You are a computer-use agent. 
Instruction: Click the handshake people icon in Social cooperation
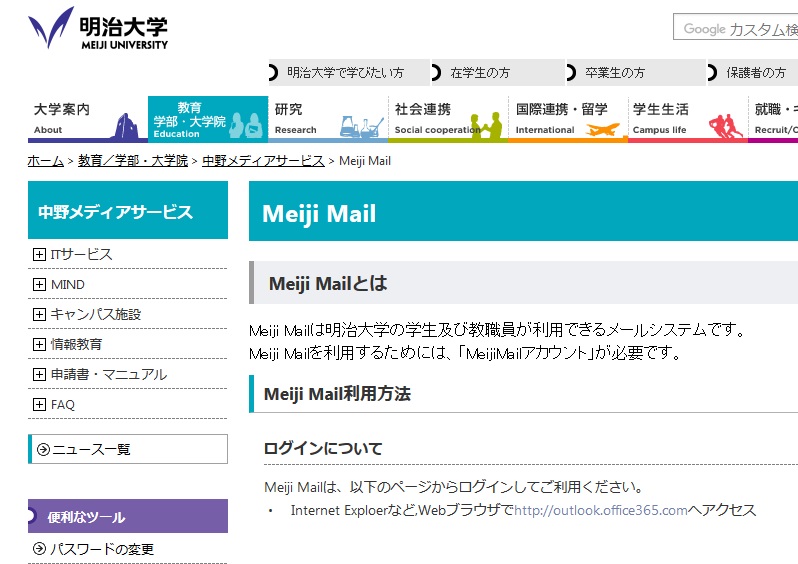coord(487,125)
